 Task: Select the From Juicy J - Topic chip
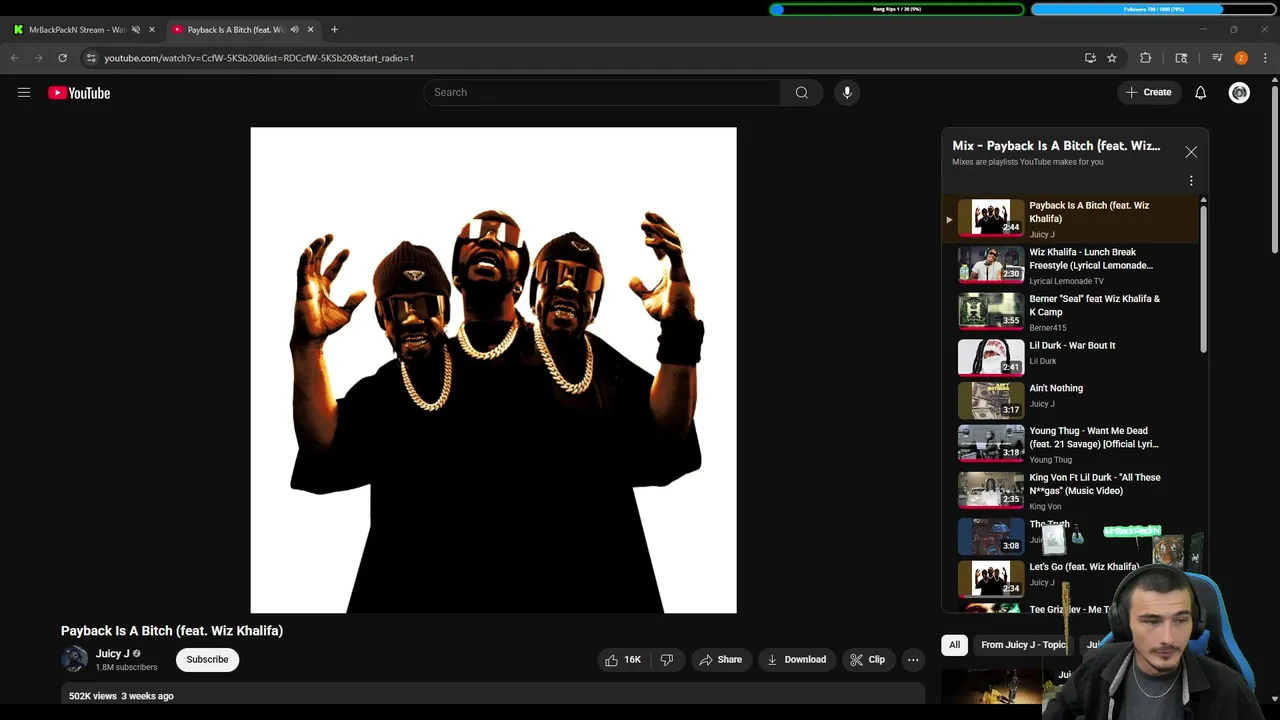click(1024, 645)
